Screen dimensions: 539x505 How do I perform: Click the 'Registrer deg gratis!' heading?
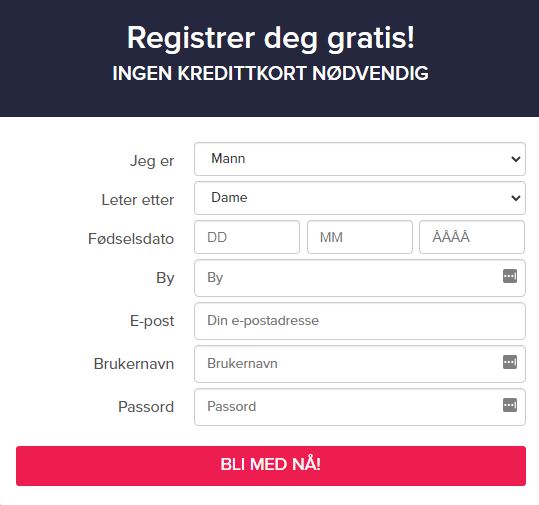[271, 38]
